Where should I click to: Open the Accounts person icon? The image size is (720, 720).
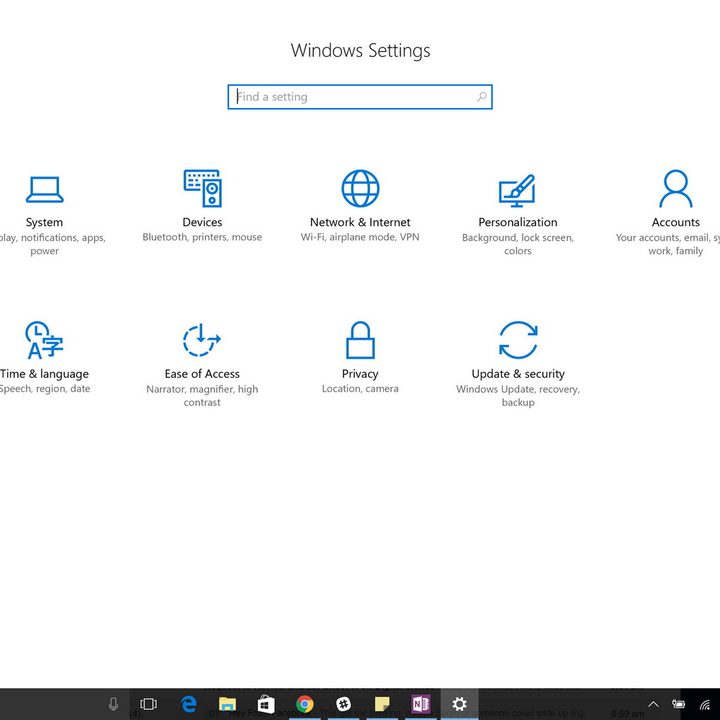click(x=675, y=188)
